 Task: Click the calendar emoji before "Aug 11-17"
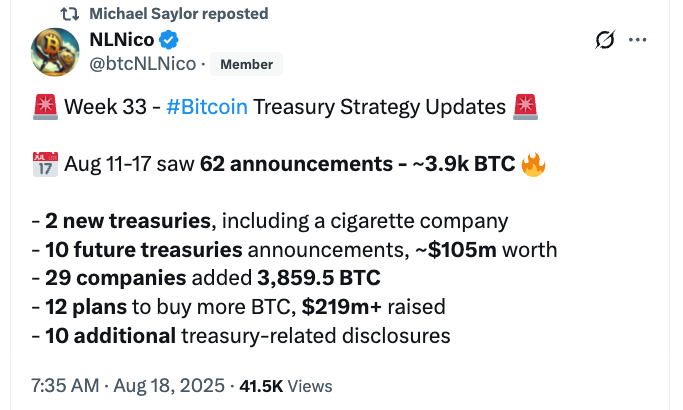46,165
